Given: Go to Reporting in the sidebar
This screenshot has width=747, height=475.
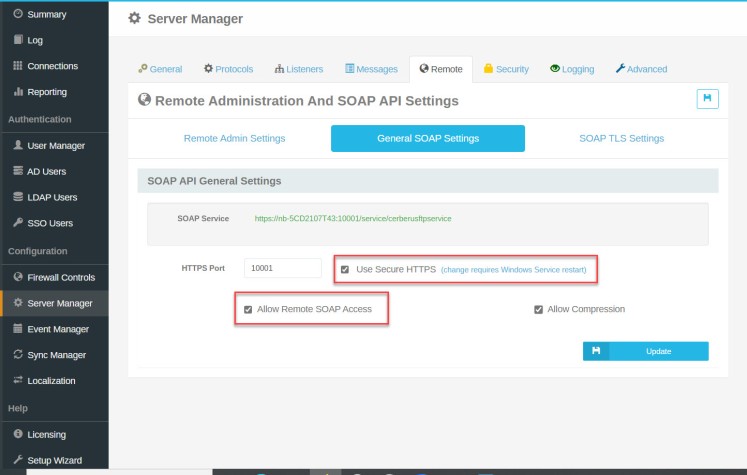Looking at the screenshot, I should (x=47, y=92).
